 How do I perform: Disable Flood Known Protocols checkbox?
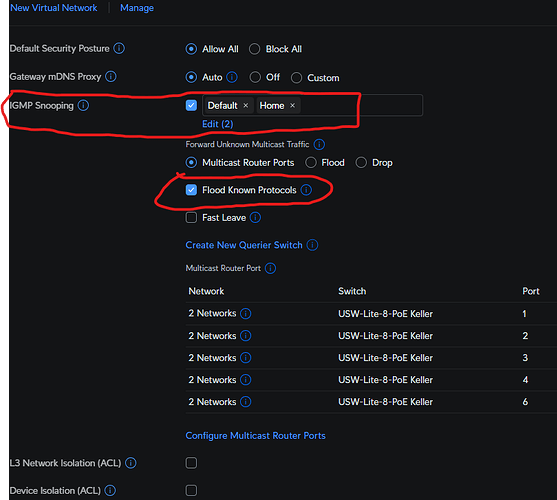click(191, 190)
